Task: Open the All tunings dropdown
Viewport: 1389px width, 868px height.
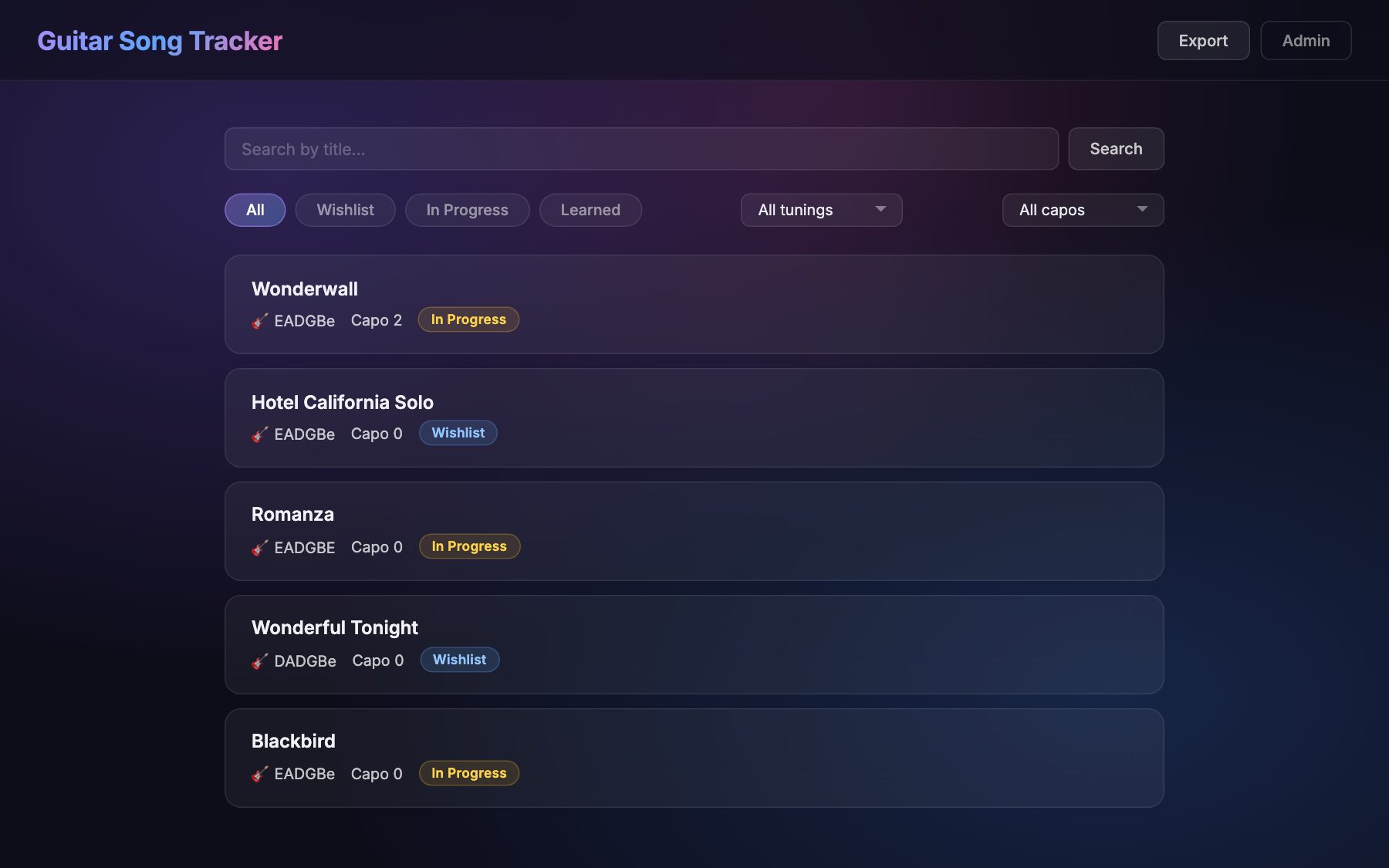Action: pyautogui.click(x=821, y=210)
